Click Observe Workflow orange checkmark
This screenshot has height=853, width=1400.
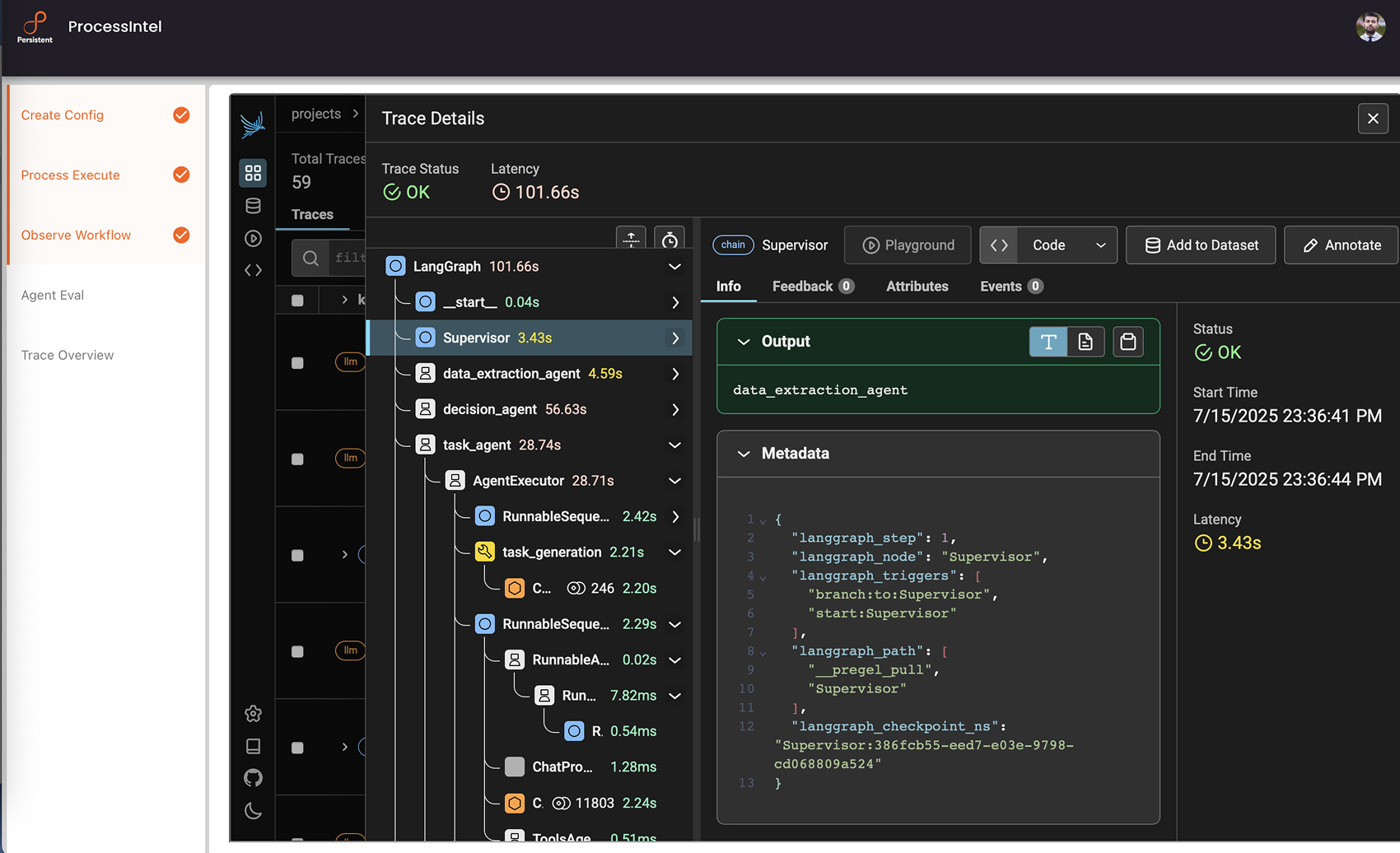click(x=181, y=235)
